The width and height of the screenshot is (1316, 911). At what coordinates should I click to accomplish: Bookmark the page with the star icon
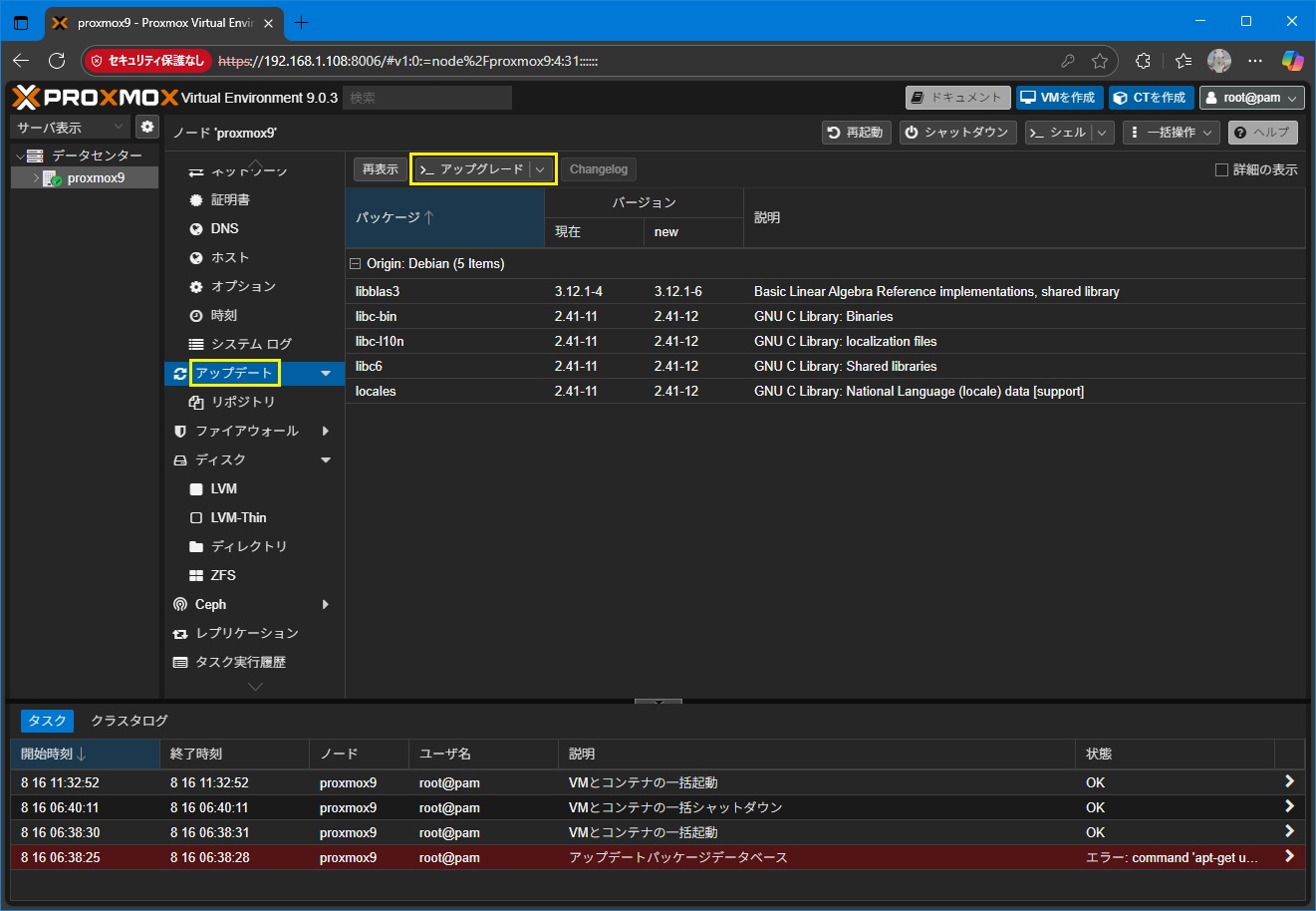click(x=1100, y=61)
